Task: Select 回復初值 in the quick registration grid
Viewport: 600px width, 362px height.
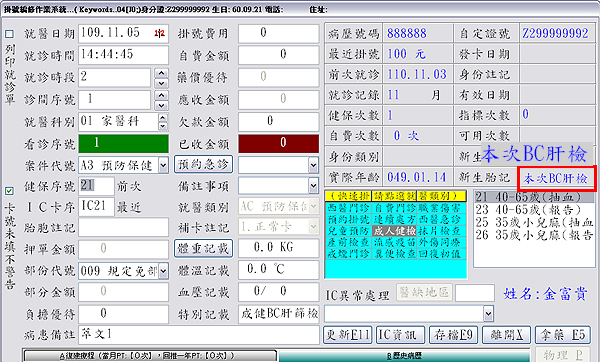Action: click(441, 254)
